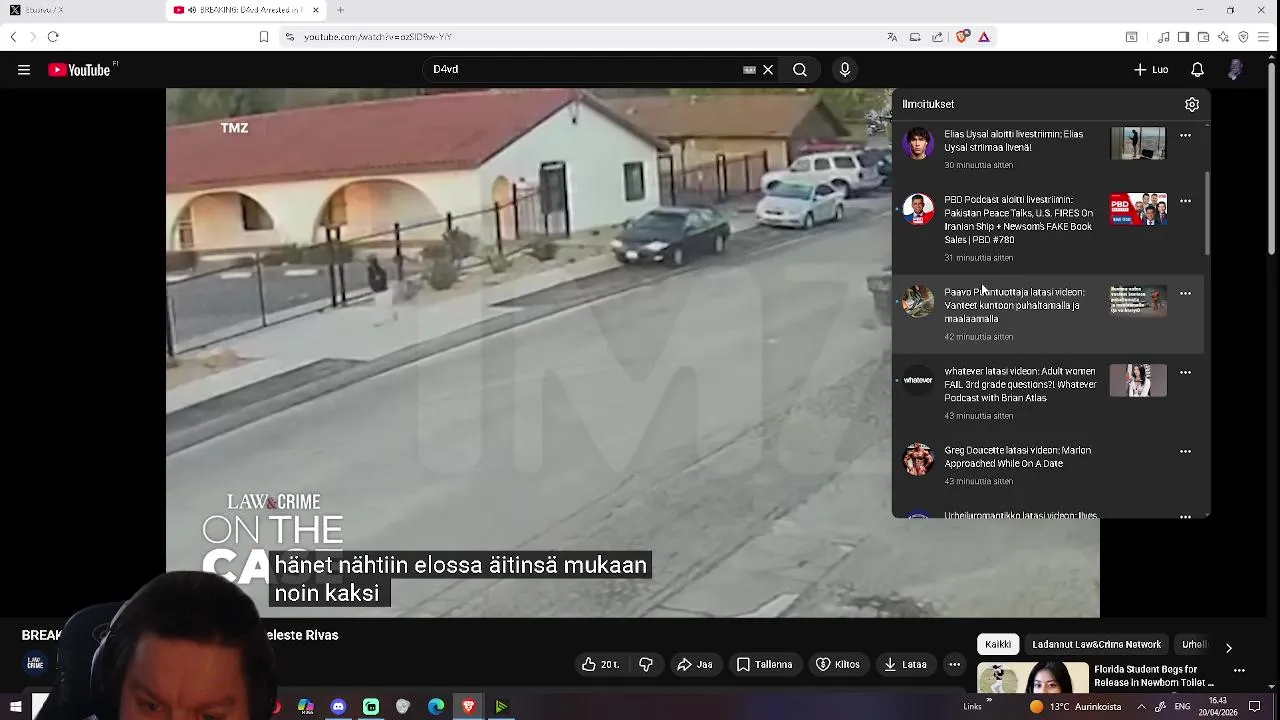Open Brave browser taskbar icon

click(469, 707)
